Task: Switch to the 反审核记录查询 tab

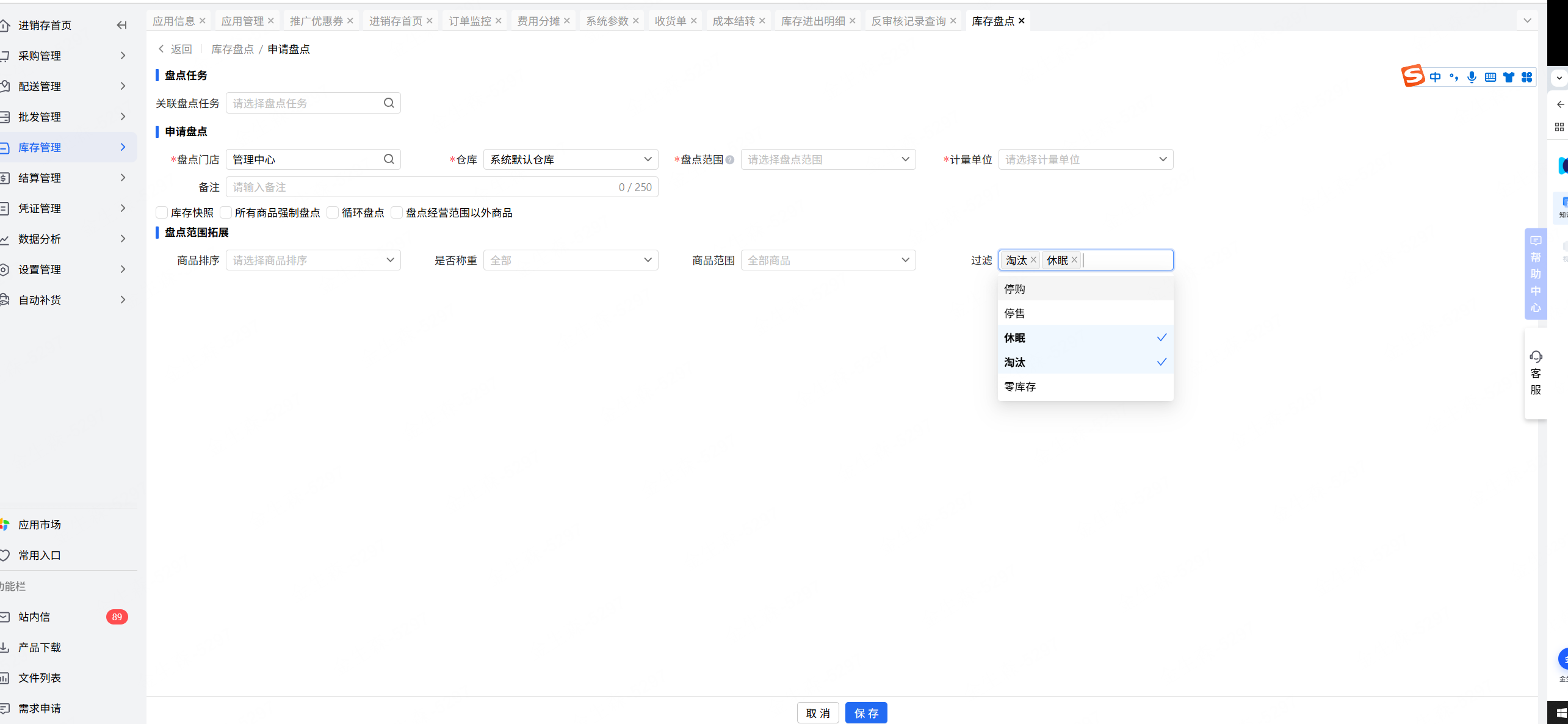Action: [x=908, y=21]
